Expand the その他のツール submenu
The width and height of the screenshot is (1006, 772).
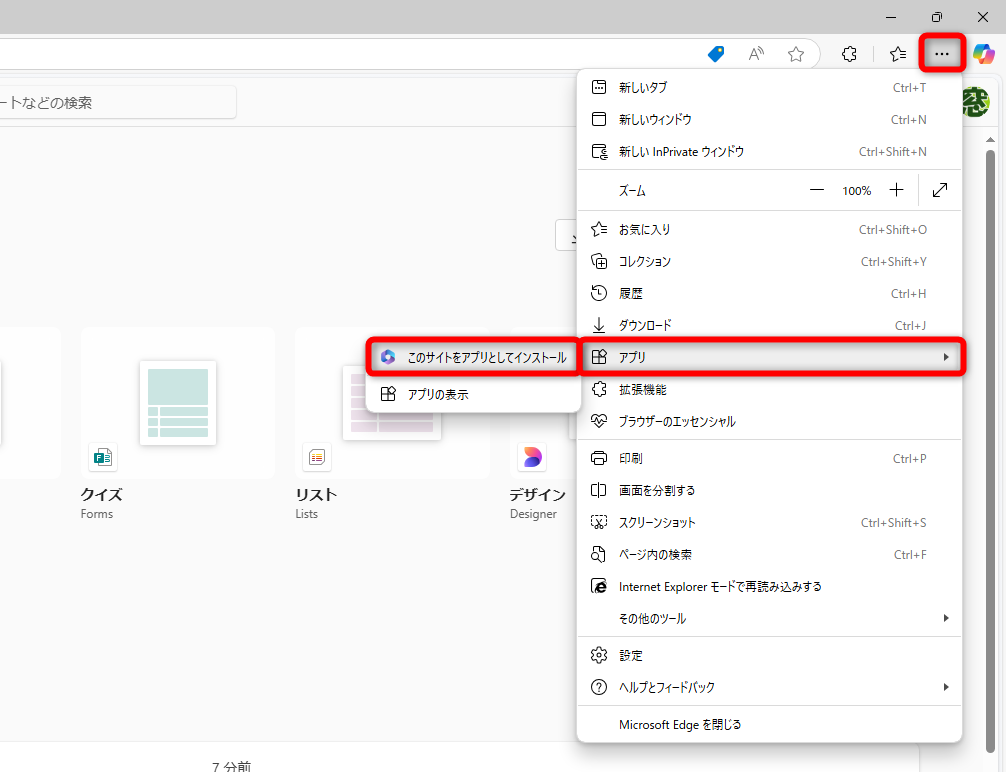coord(770,618)
